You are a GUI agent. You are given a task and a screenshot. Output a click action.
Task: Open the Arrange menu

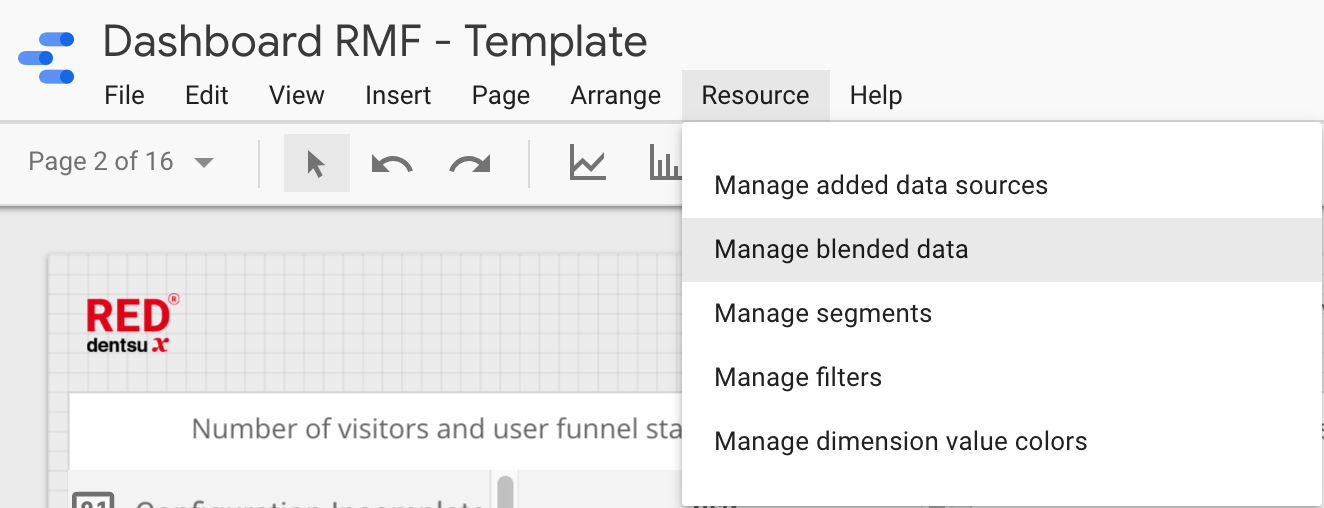[616, 96]
